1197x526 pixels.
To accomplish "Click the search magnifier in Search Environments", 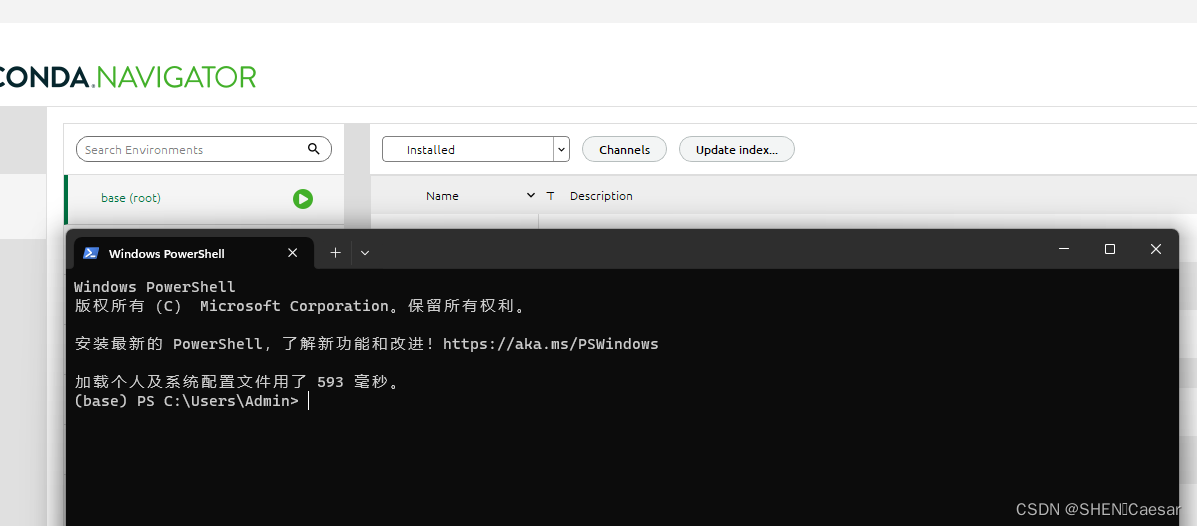I will [314, 149].
